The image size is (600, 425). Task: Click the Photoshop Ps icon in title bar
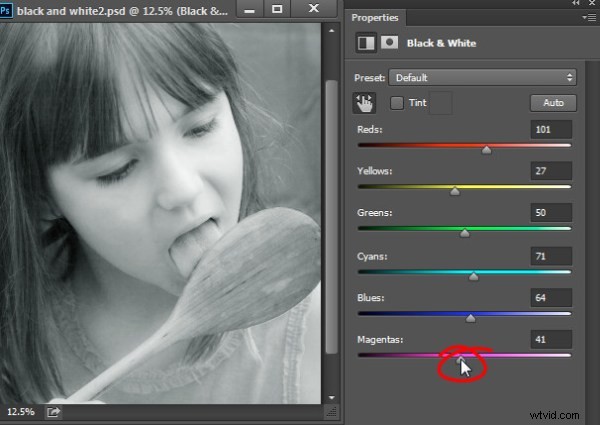pos(5,10)
